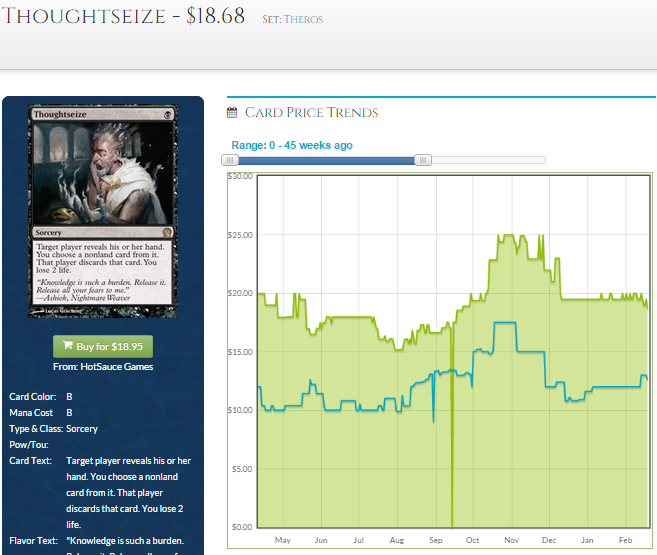Click the Buy for $18.95 button
Viewport: 657px width, 555px height.
103,346
